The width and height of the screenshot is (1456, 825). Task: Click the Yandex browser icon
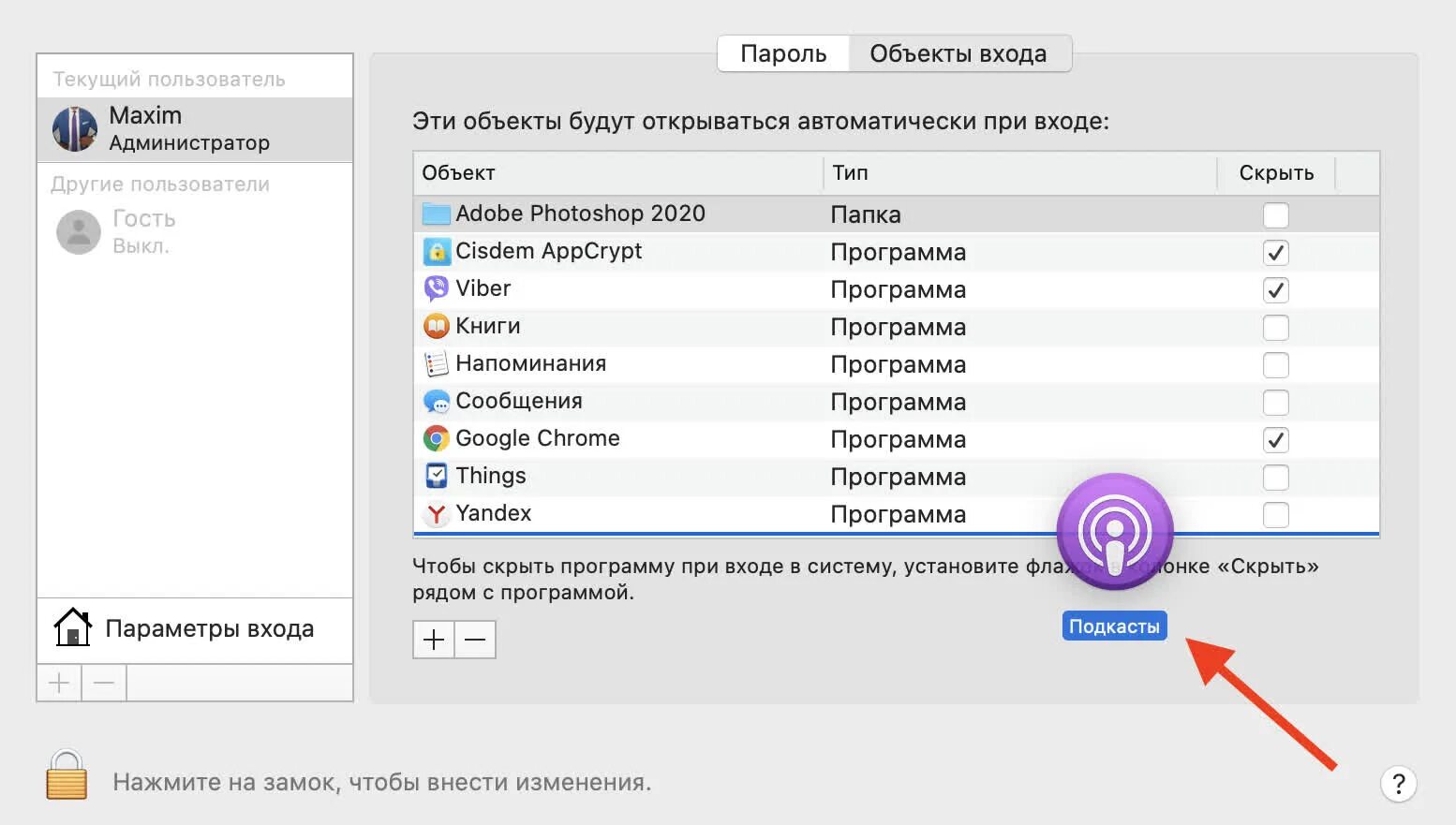(436, 513)
